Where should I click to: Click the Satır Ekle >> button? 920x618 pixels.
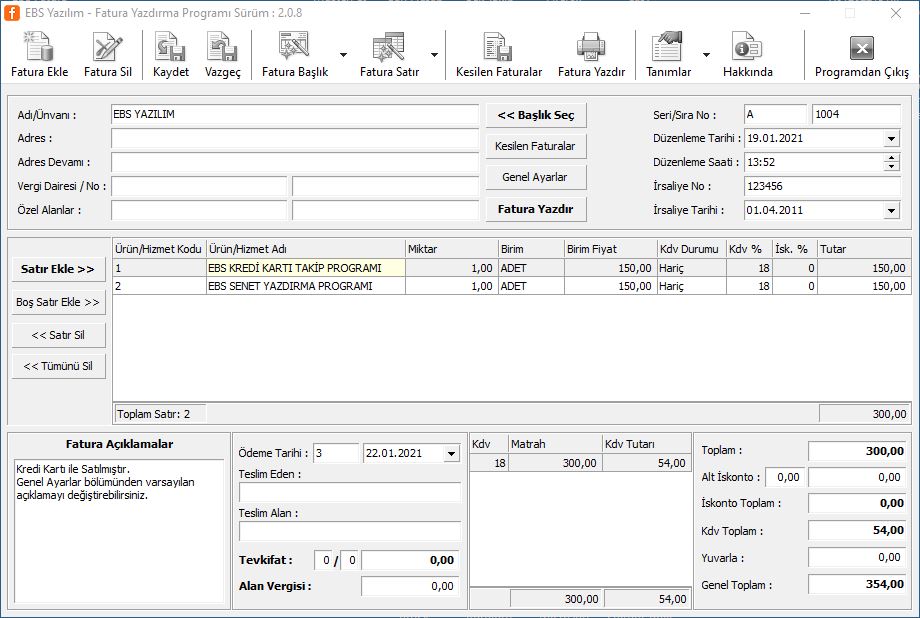(x=58, y=269)
